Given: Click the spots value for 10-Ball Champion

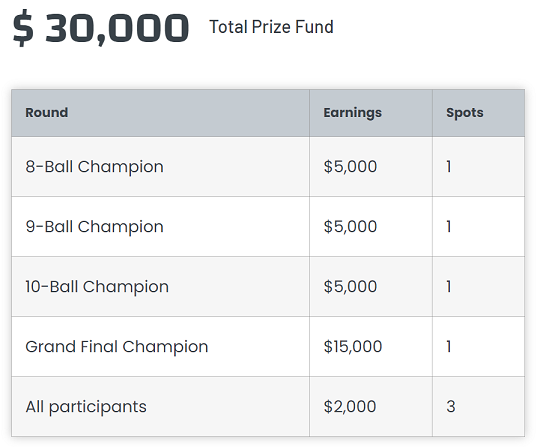Looking at the screenshot, I should coord(449,287).
